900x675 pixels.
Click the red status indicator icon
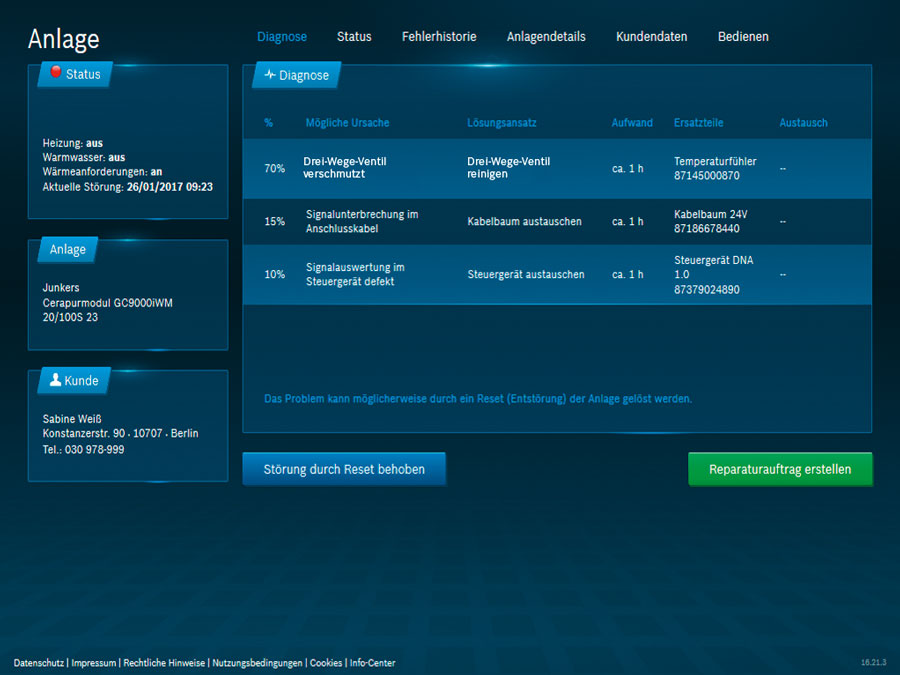coord(56,72)
